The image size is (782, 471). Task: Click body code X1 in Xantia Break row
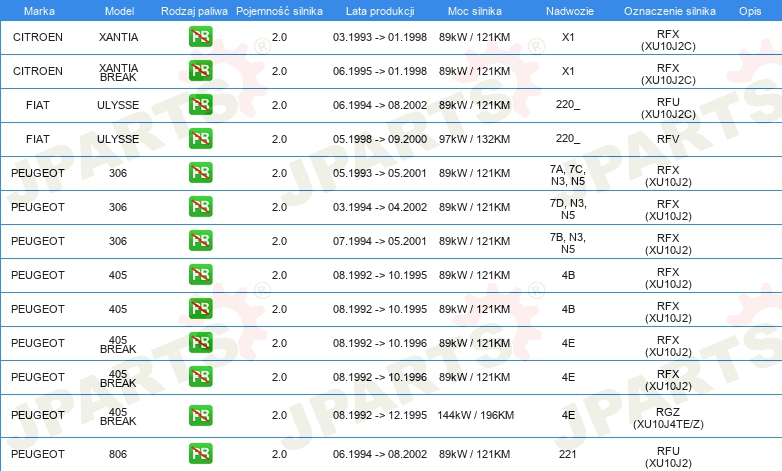point(568,71)
